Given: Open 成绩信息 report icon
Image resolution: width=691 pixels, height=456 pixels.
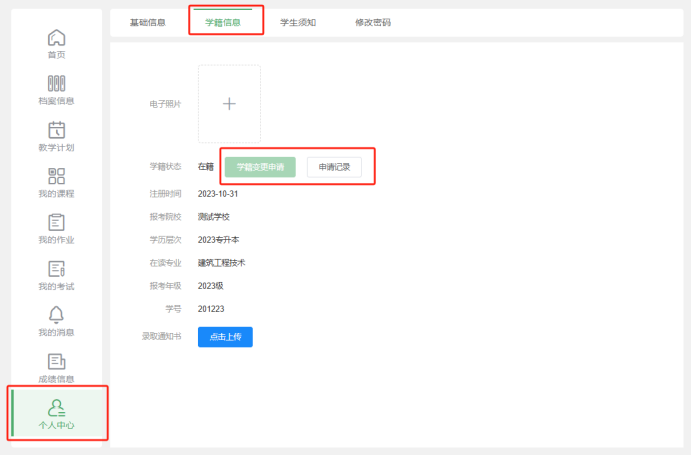Looking at the screenshot, I should (x=56, y=361).
